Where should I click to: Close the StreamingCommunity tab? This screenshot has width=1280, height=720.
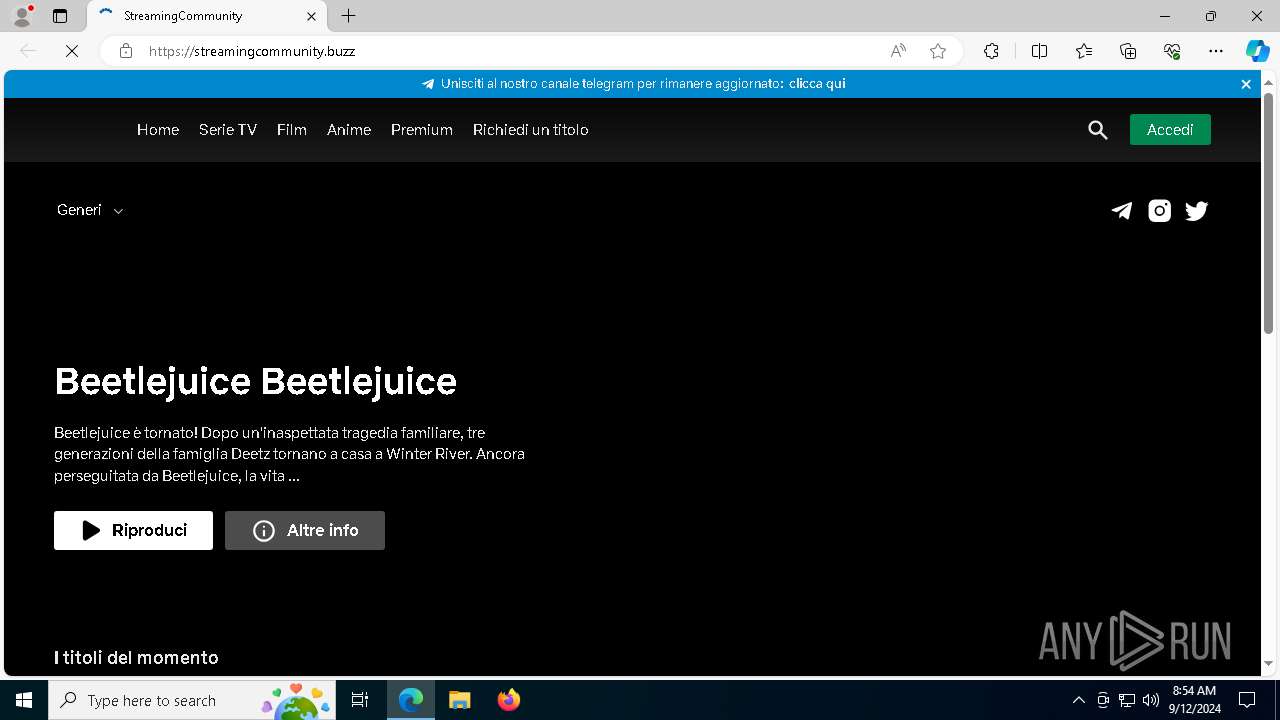tap(311, 16)
